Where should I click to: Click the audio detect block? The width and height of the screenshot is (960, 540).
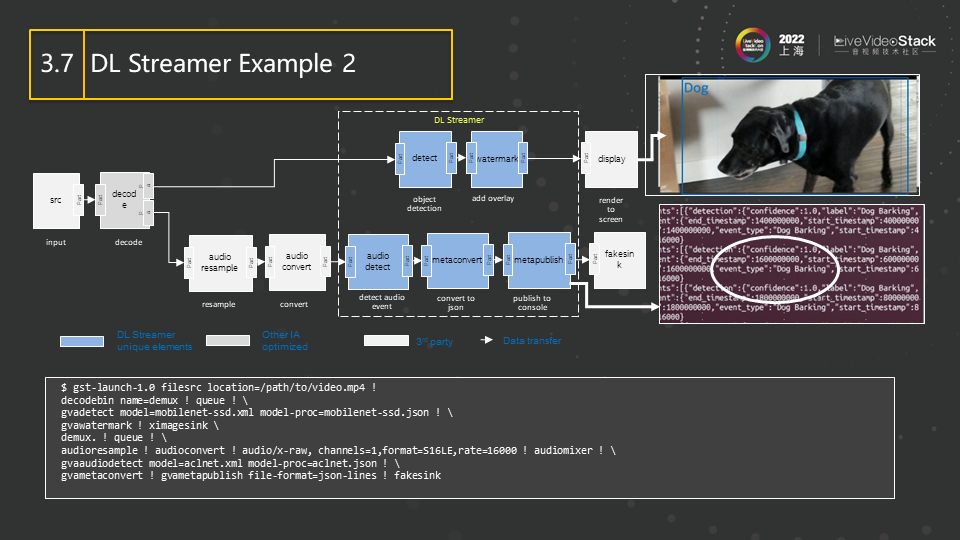[378, 261]
